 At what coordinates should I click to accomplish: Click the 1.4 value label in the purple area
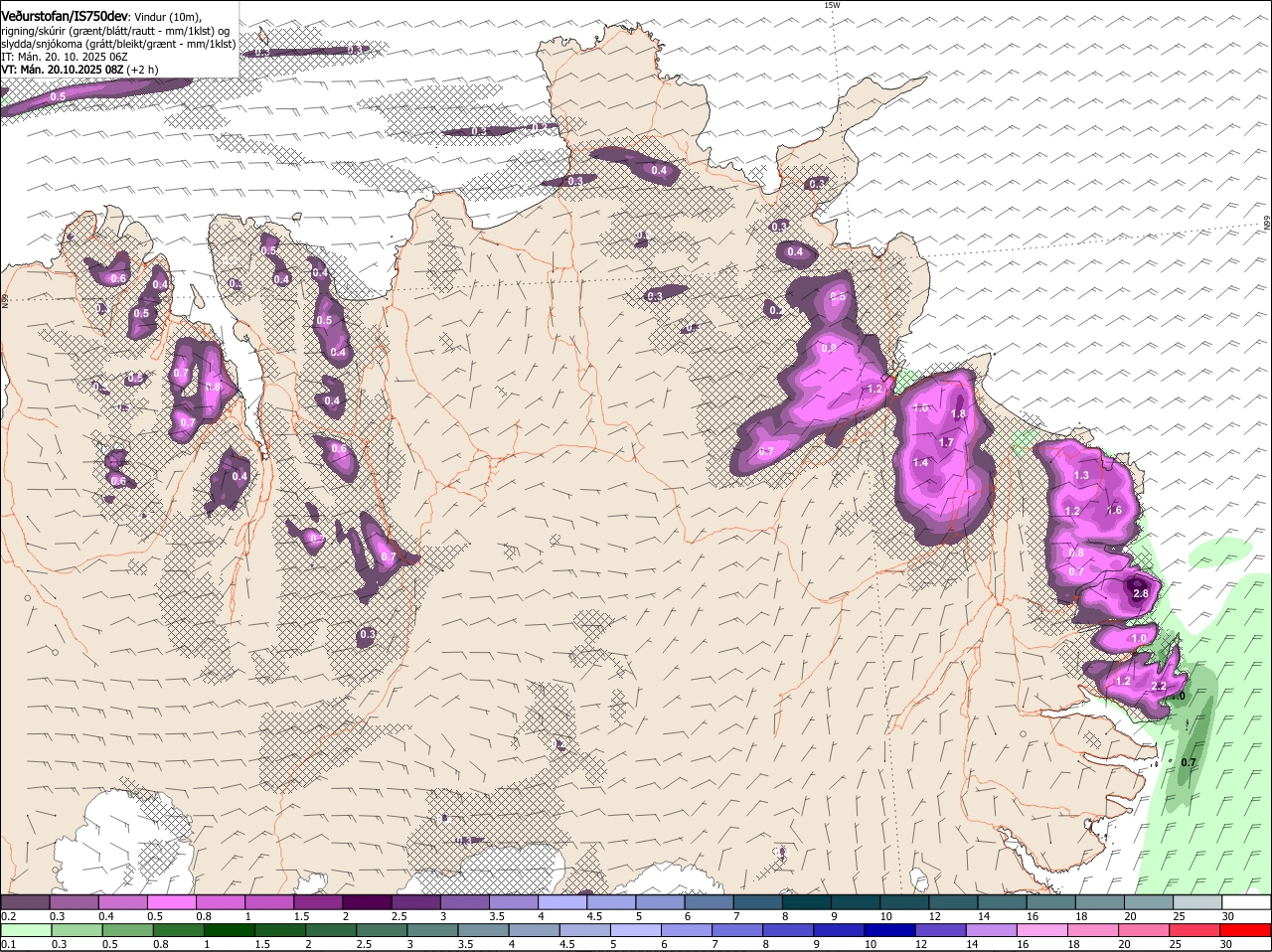point(920,462)
